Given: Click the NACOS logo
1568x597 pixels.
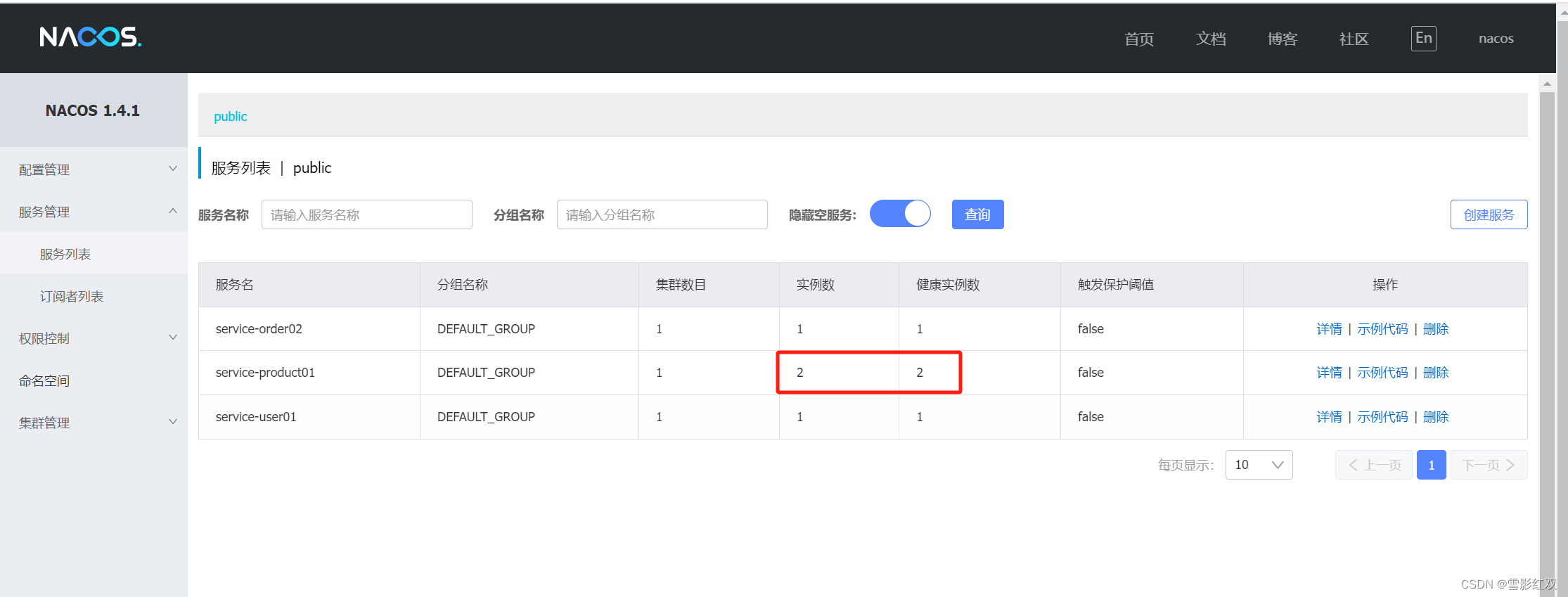Looking at the screenshot, I should pyautogui.click(x=91, y=37).
